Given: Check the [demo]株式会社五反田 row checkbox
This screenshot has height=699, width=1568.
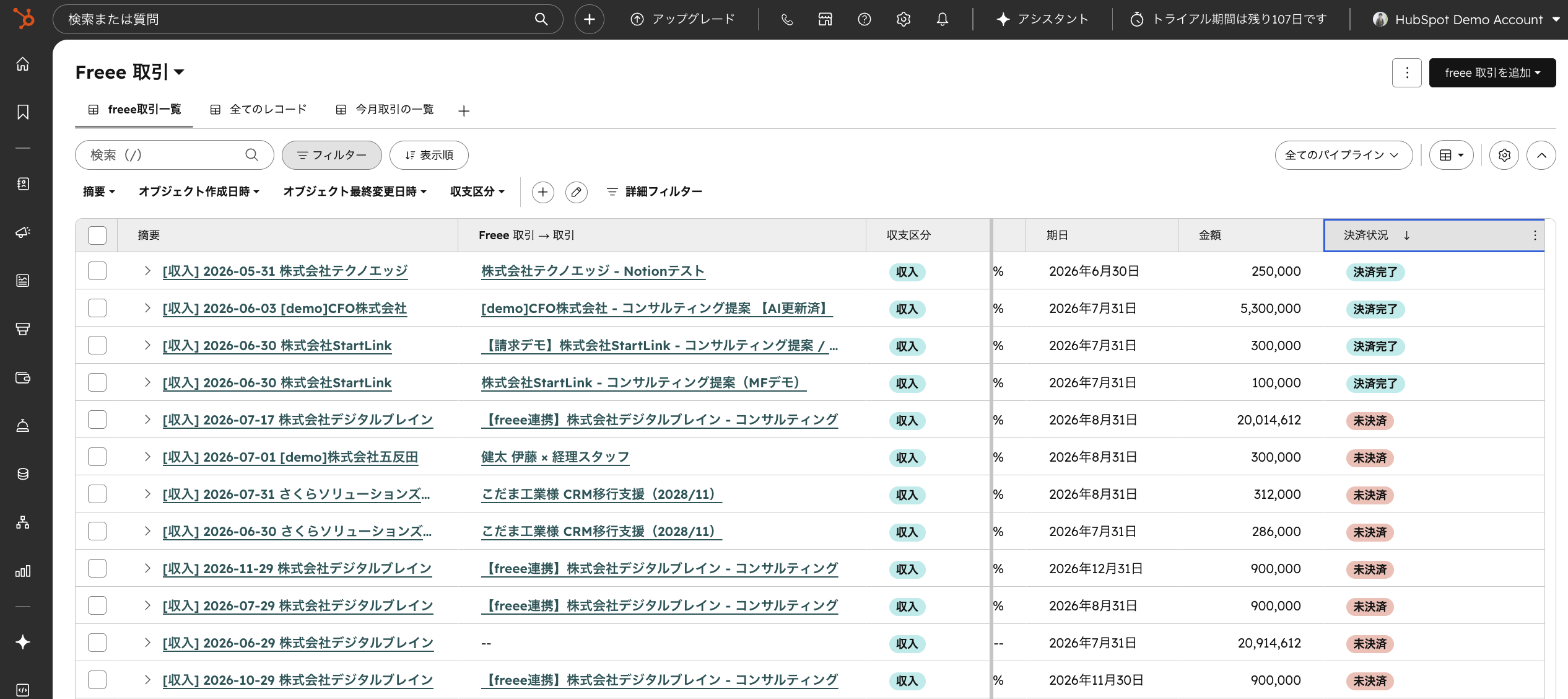Looking at the screenshot, I should pyautogui.click(x=97, y=457).
